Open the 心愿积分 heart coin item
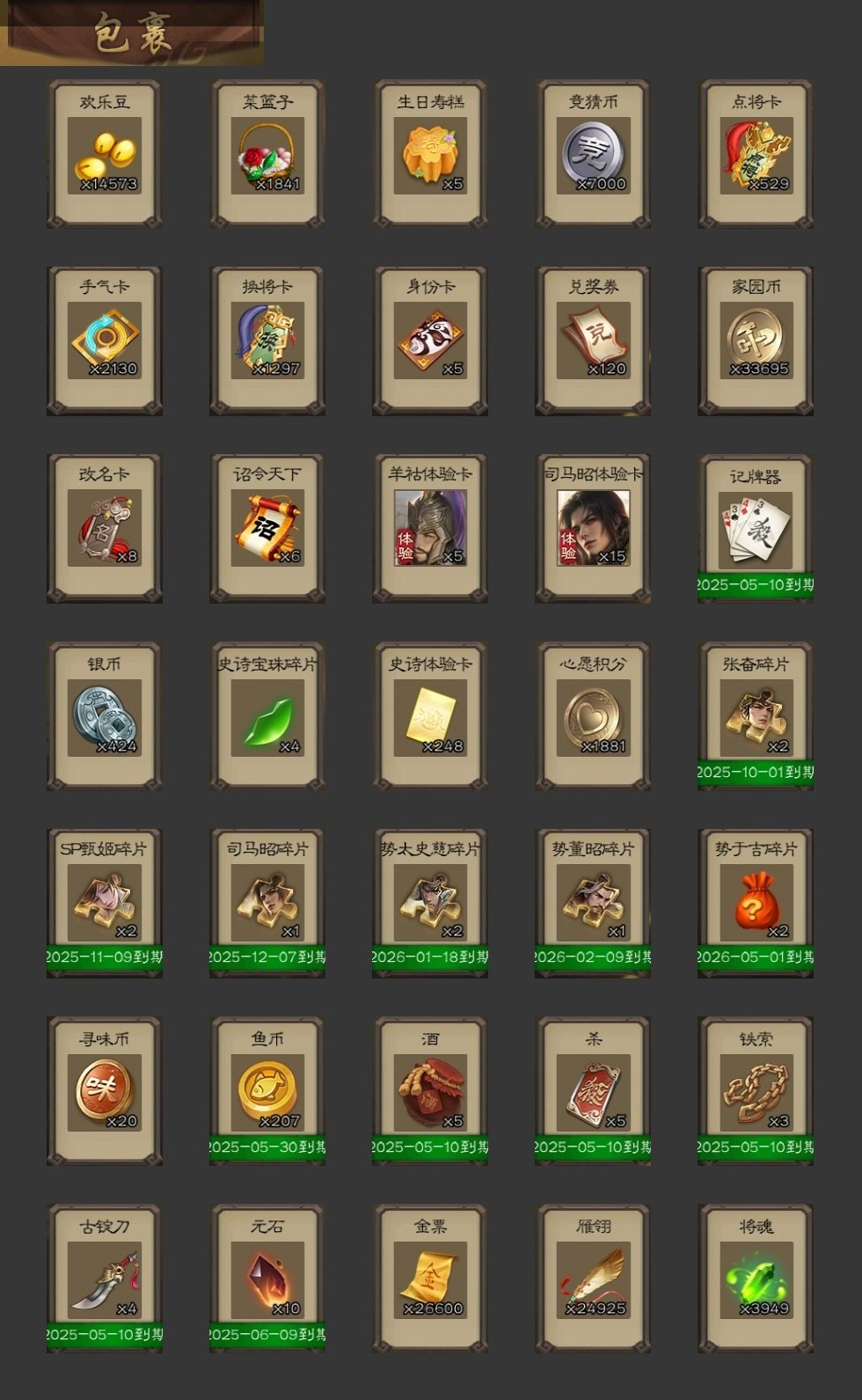862x1400 pixels. 593,715
